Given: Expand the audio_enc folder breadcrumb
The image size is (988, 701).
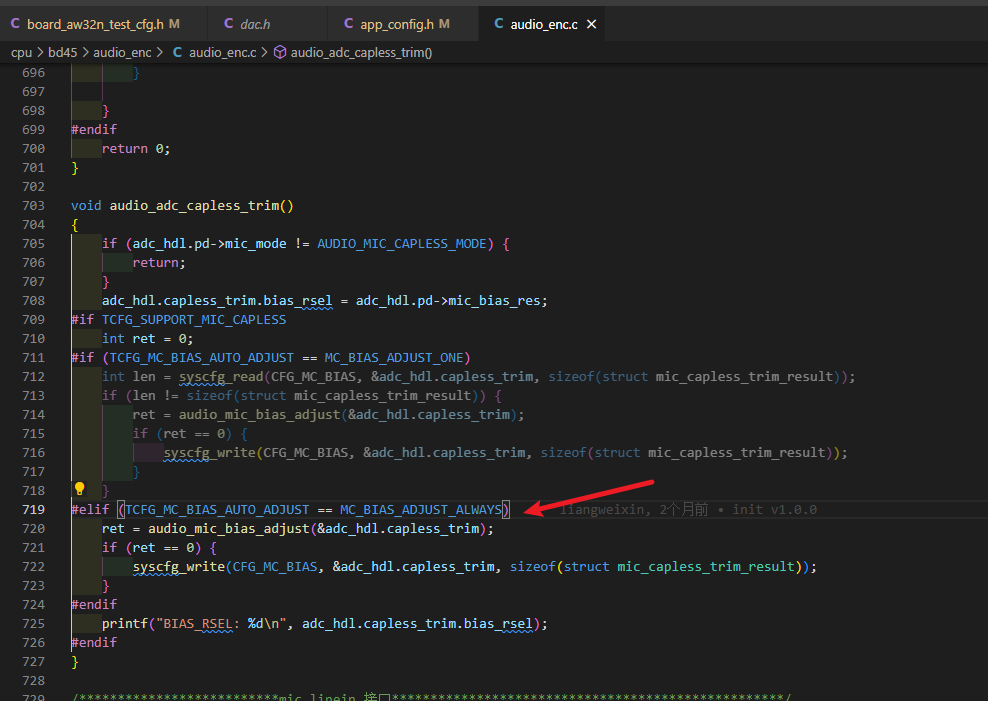Looking at the screenshot, I should pyautogui.click(x=122, y=52).
